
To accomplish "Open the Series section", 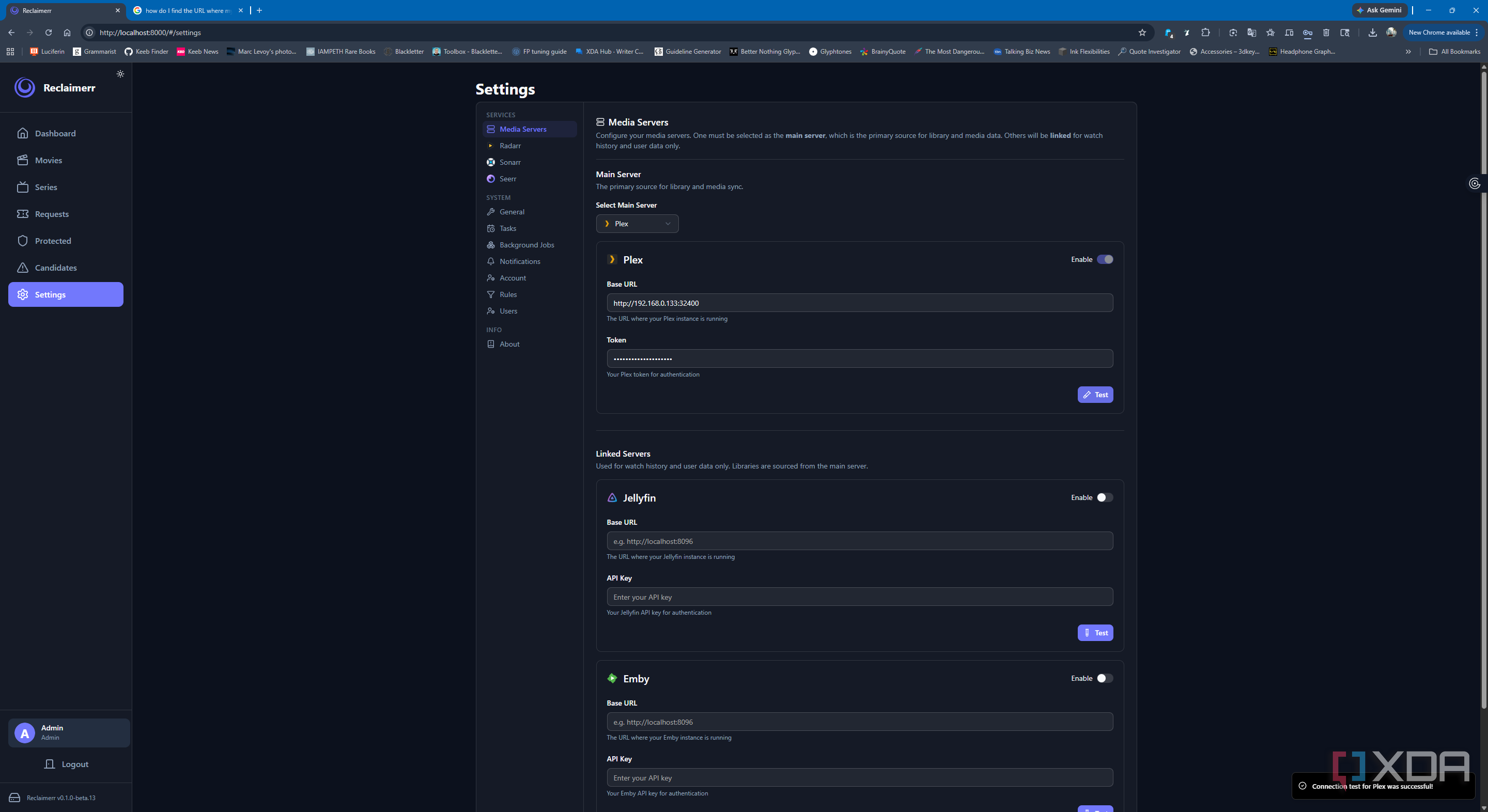I will pyautogui.click(x=66, y=187).
